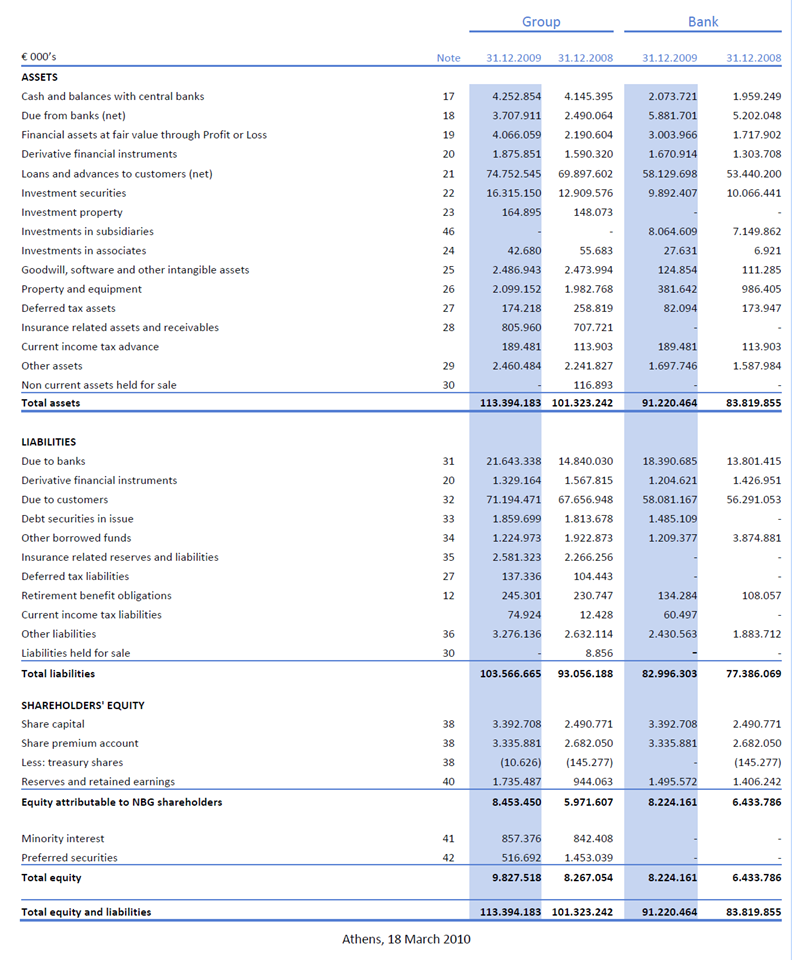
Task: Select note 41 for Minority interest
Action: tap(449, 838)
